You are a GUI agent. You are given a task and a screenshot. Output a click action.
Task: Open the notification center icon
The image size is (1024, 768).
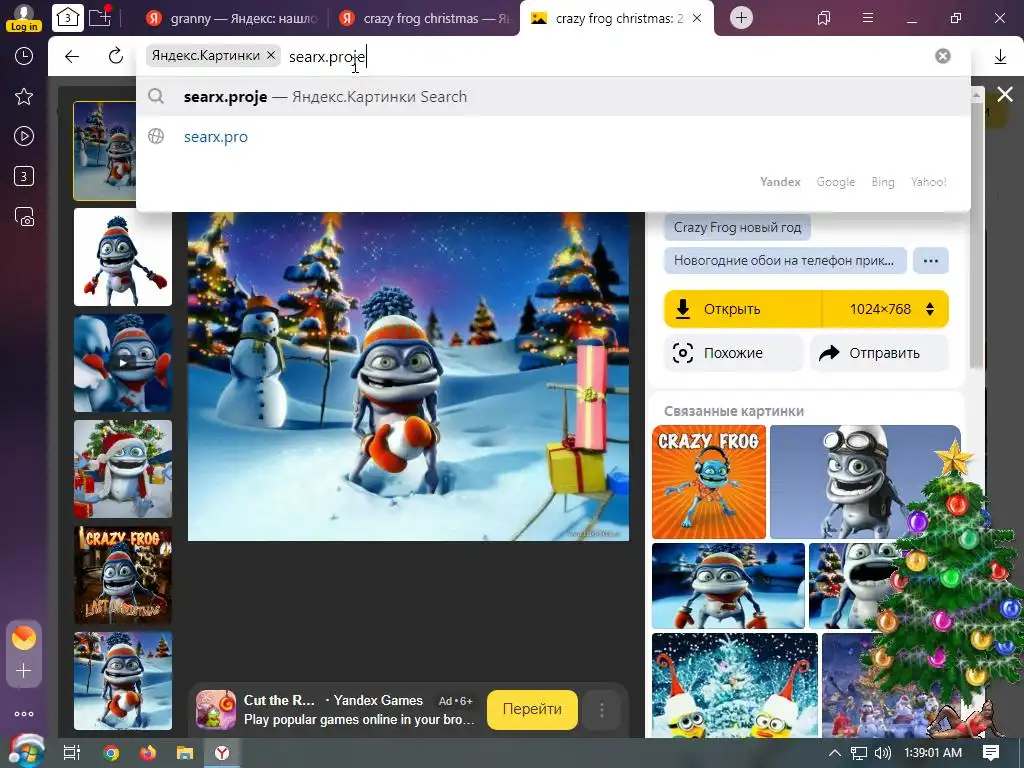click(x=991, y=753)
